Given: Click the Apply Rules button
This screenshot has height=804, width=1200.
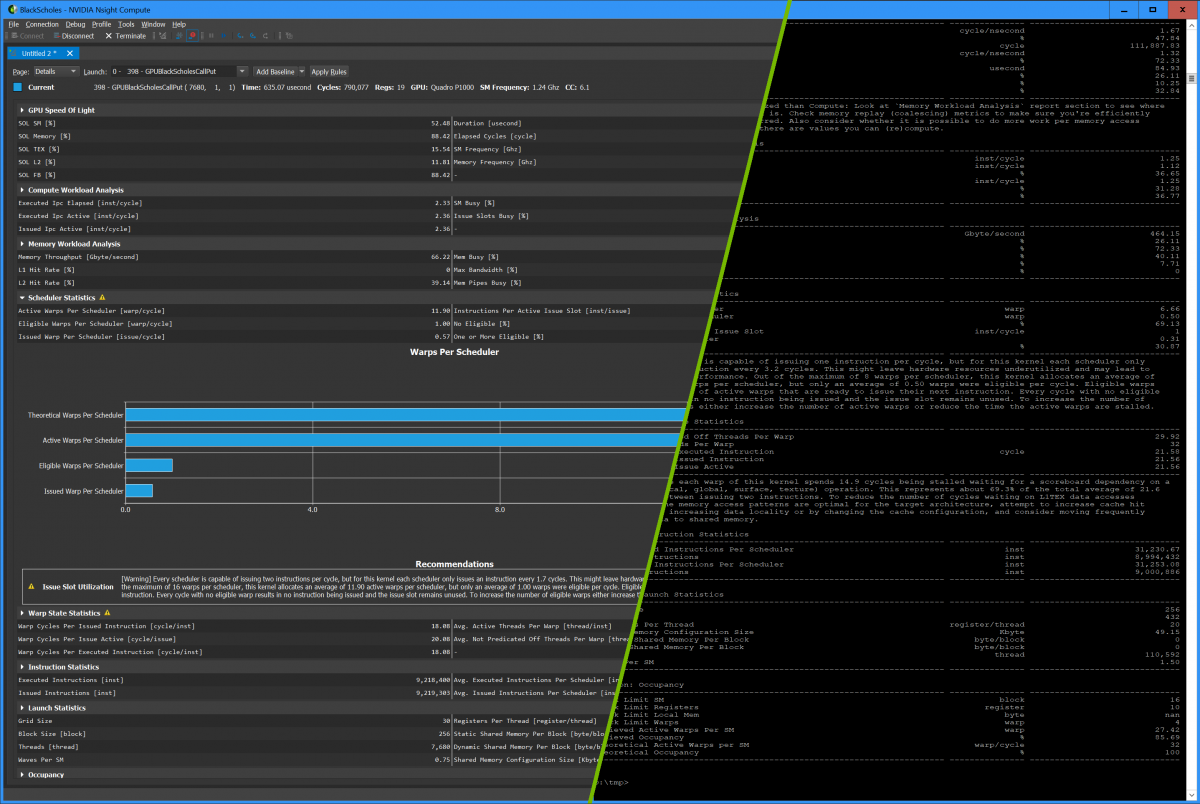Looking at the screenshot, I should click(329, 72).
